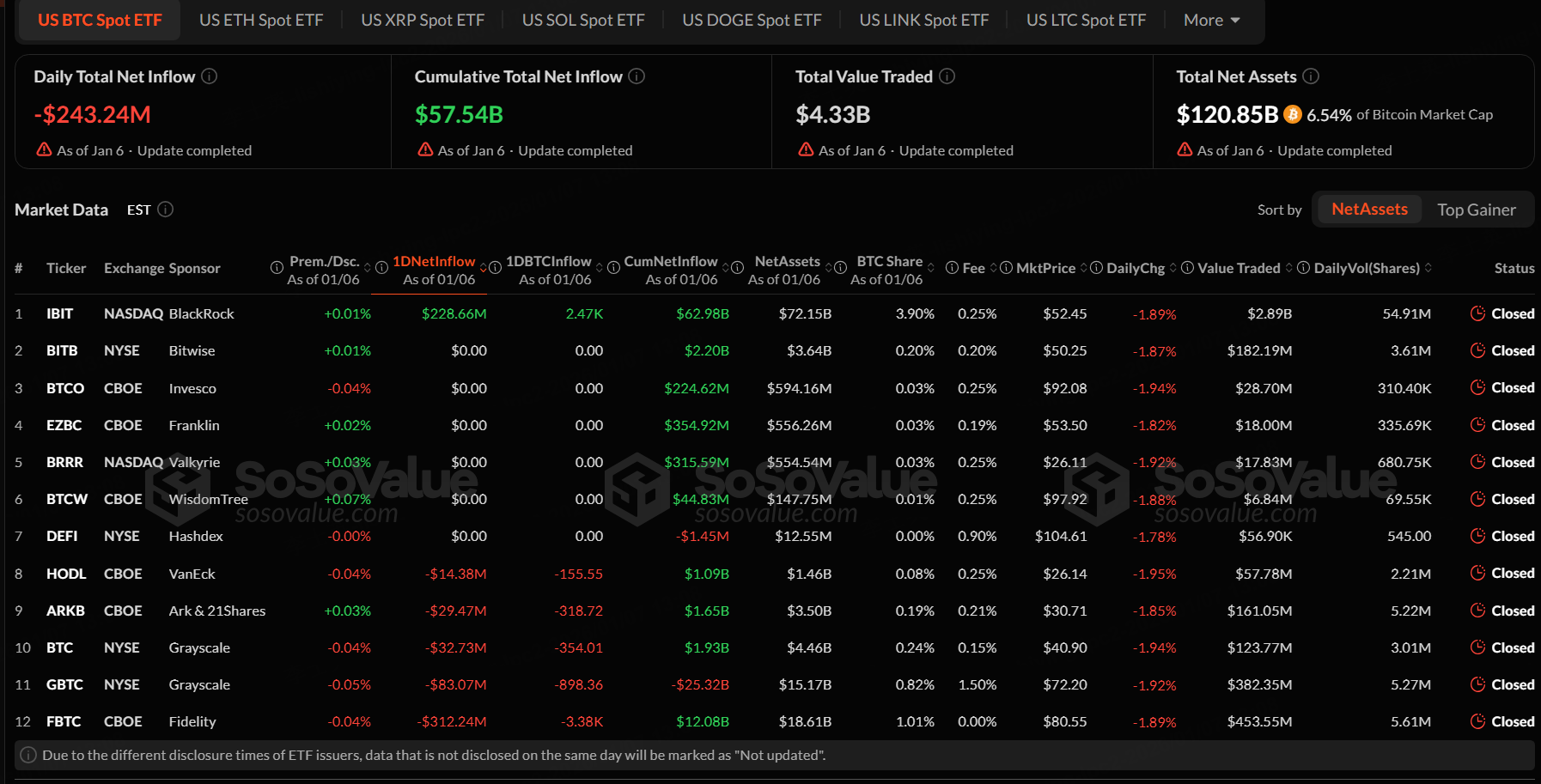Viewport: 1541px width, 784px height.
Task: Click info icon next to Total Net Assets
Action: (1311, 76)
